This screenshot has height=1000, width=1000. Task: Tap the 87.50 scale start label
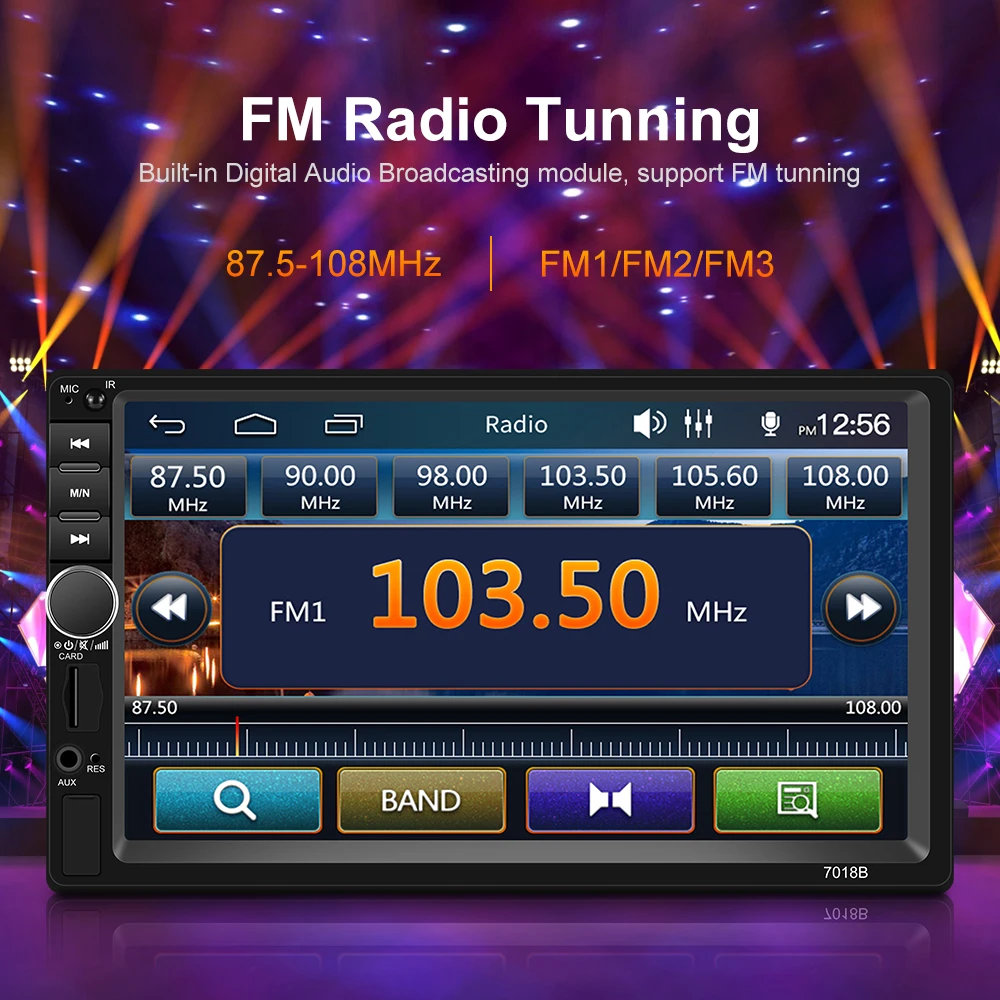[x=154, y=707]
